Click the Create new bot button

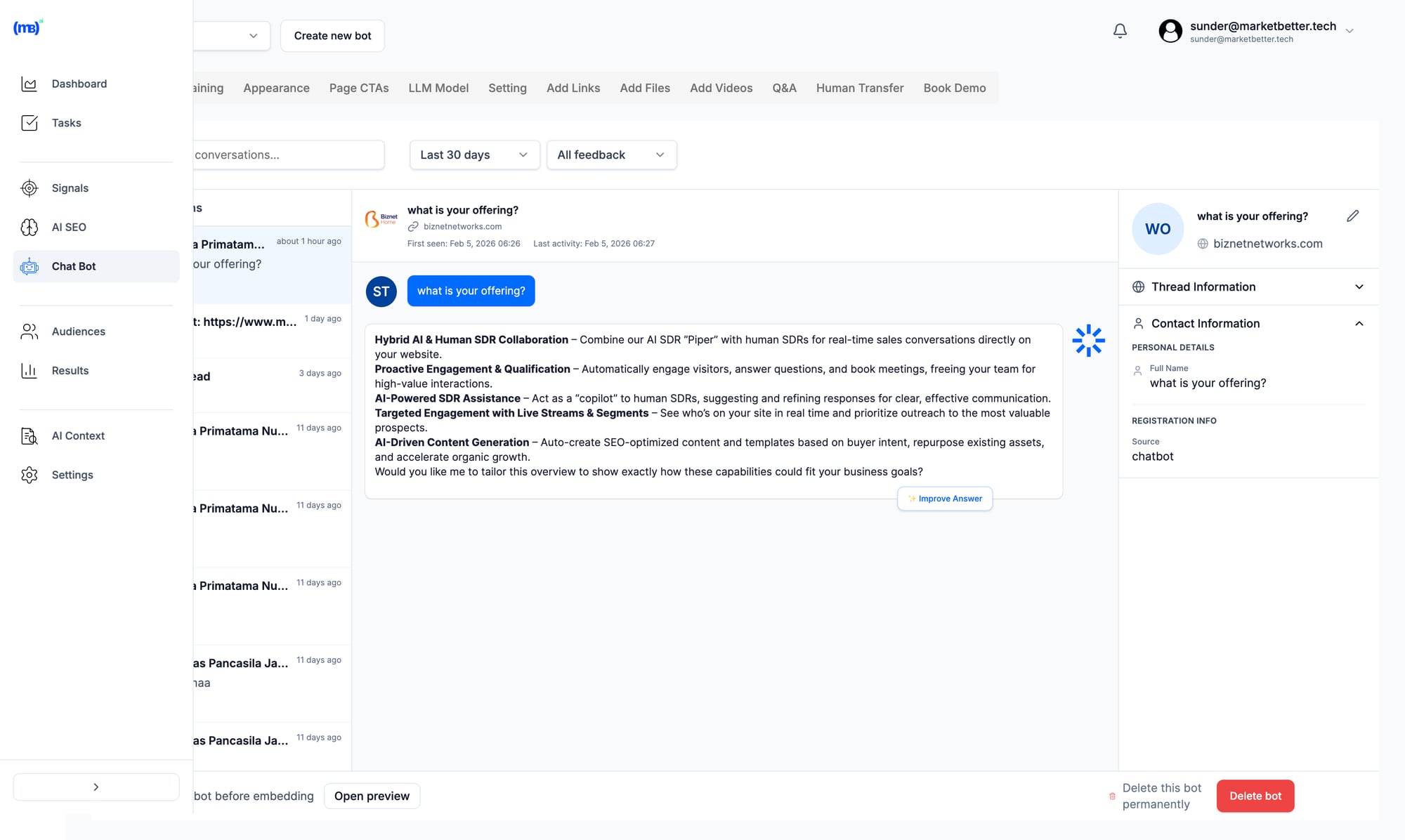coord(332,35)
